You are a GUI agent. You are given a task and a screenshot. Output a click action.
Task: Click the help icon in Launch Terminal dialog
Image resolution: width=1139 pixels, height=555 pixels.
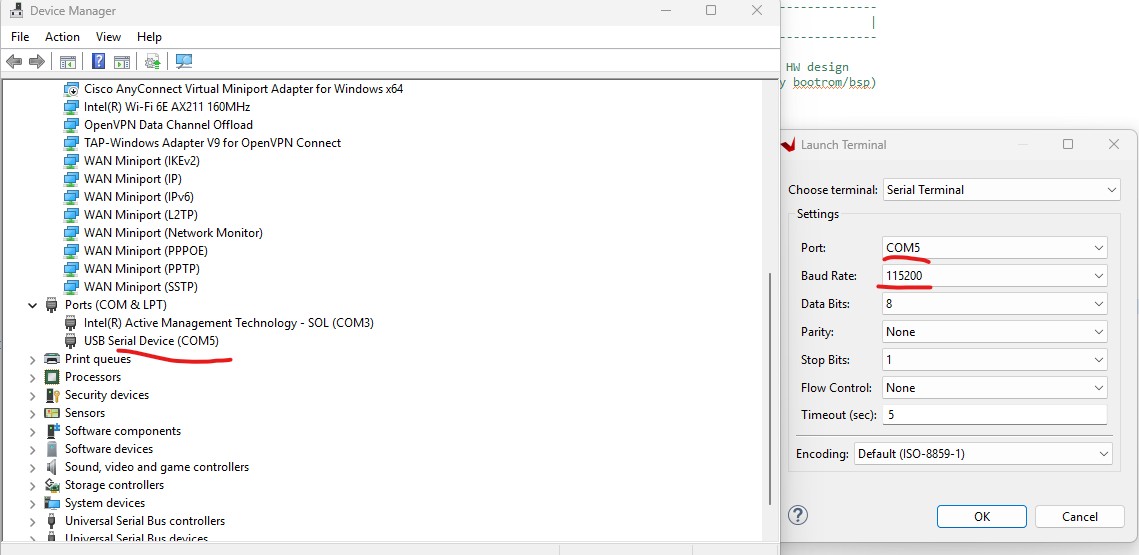pos(797,515)
